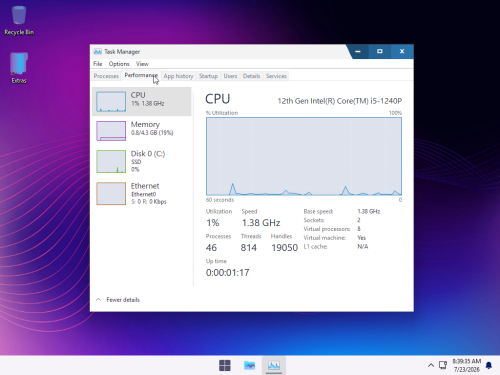Click the network status tray icon
The width and height of the screenshot is (500, 375).
(x=443, y=365)
